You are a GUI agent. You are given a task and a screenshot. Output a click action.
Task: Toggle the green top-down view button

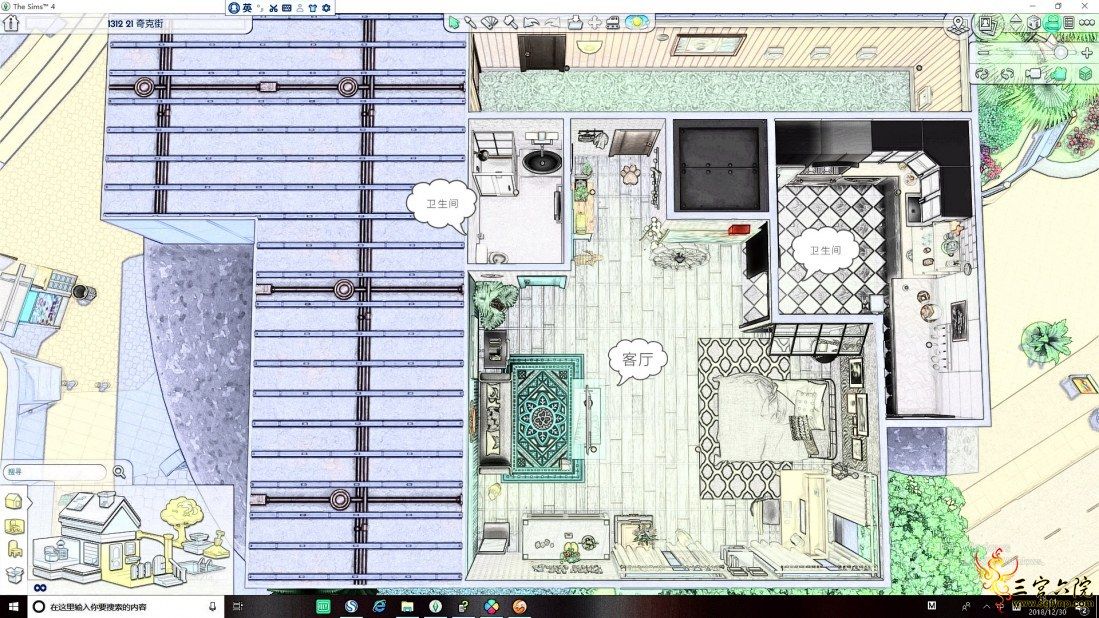click(1060, 74)
